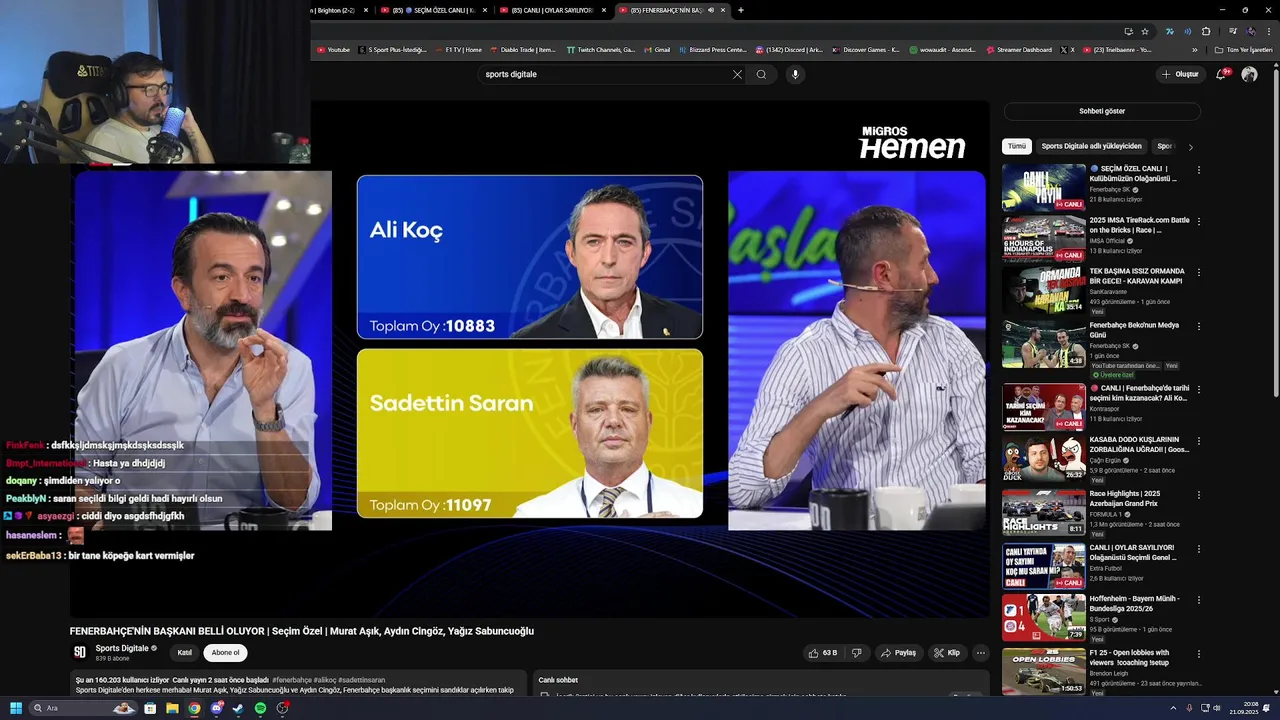Open options menu for IMSA TireRack video

tap(1199, 221)
